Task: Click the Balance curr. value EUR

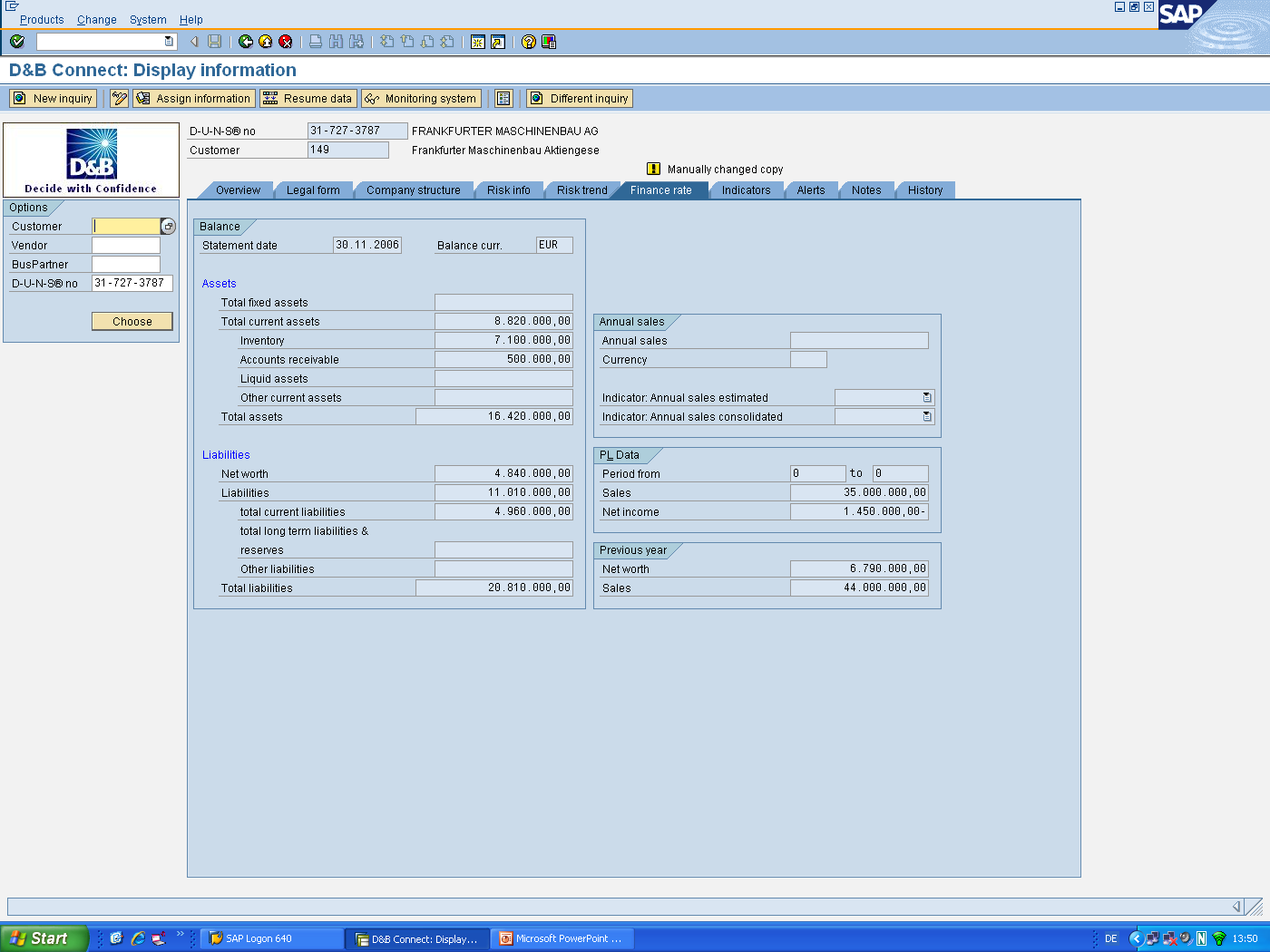Action: tap(554, 245)
